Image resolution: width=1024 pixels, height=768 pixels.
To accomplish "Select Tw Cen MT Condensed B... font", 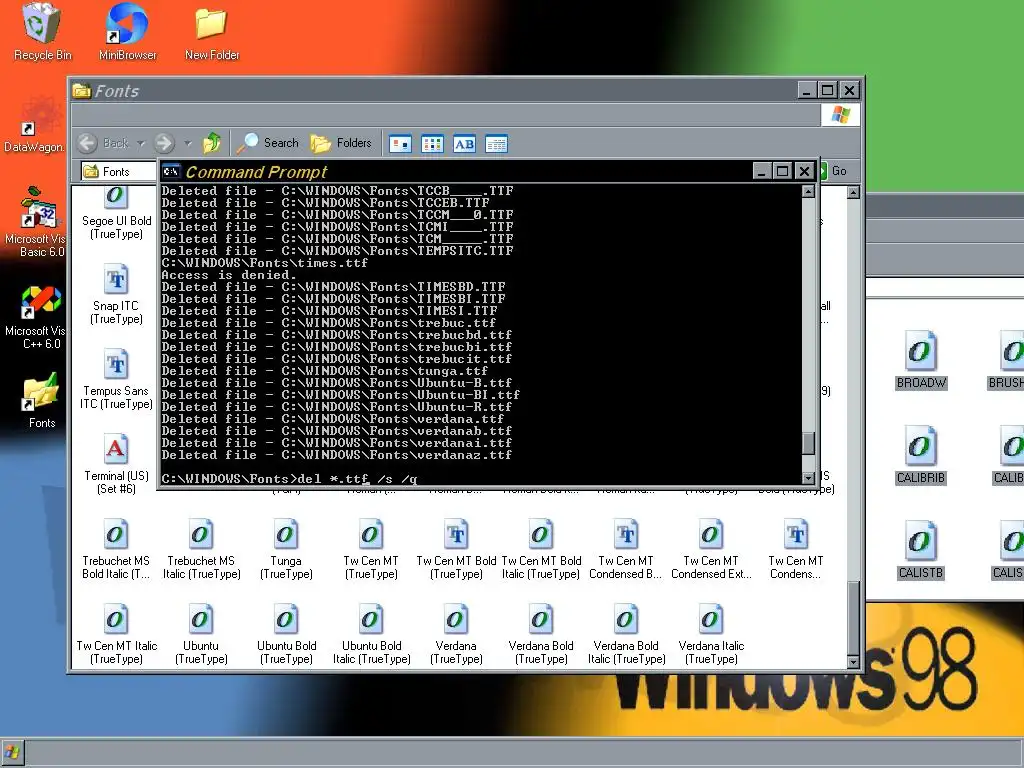I will pyautogui.click(x=626, y=549).
